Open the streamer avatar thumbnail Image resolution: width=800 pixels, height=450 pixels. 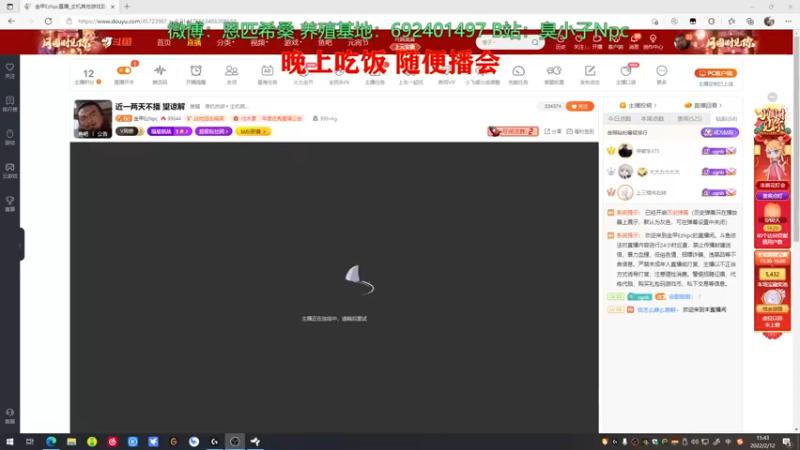[93, 119]
